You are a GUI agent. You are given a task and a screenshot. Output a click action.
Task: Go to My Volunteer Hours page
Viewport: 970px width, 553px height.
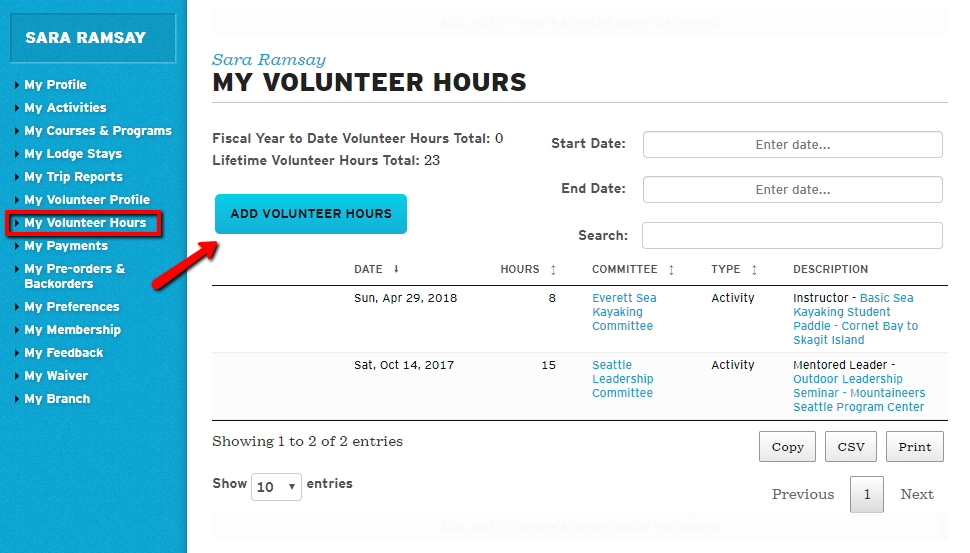coord(85,223)
